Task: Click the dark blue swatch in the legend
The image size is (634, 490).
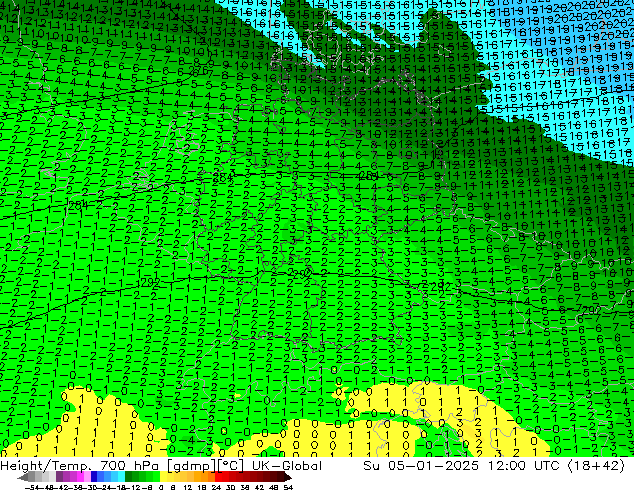Action: point(94,477)
